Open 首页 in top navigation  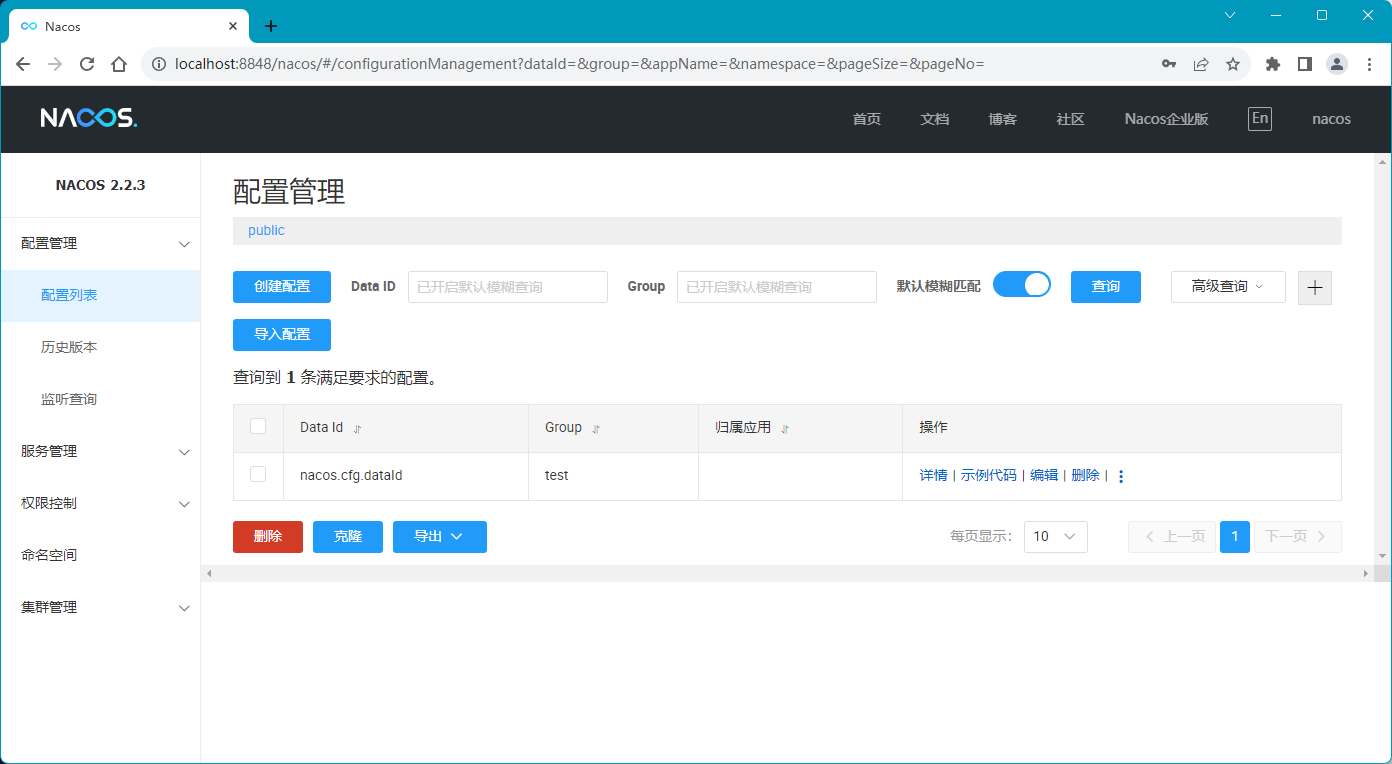click(x=867, y=119)
